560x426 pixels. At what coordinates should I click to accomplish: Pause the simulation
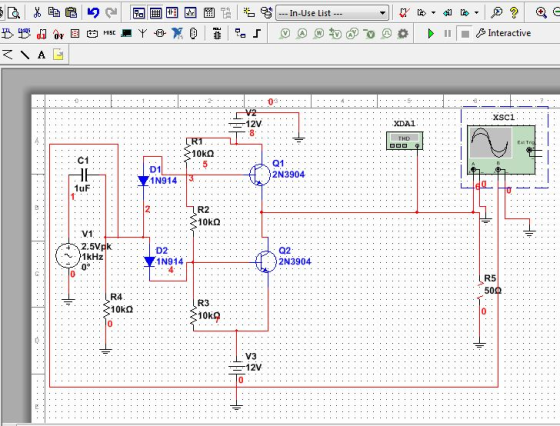pos(447,34)
